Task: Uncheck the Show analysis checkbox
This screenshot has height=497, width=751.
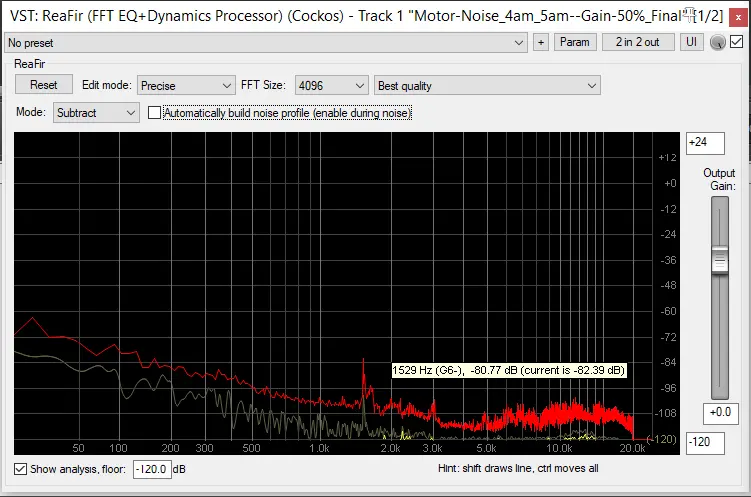Action: (21, 469)
